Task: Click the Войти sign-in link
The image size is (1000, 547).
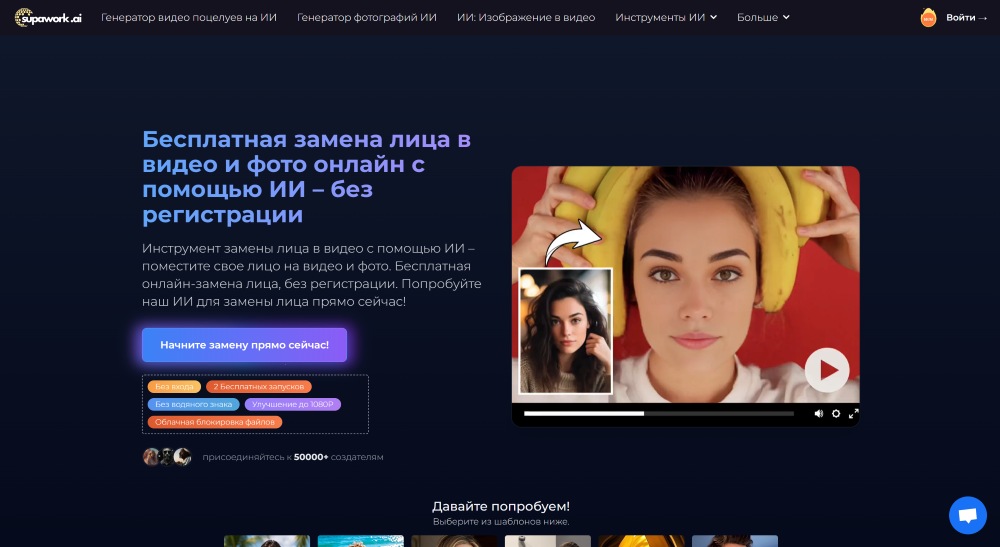Action: click(966, 18)
